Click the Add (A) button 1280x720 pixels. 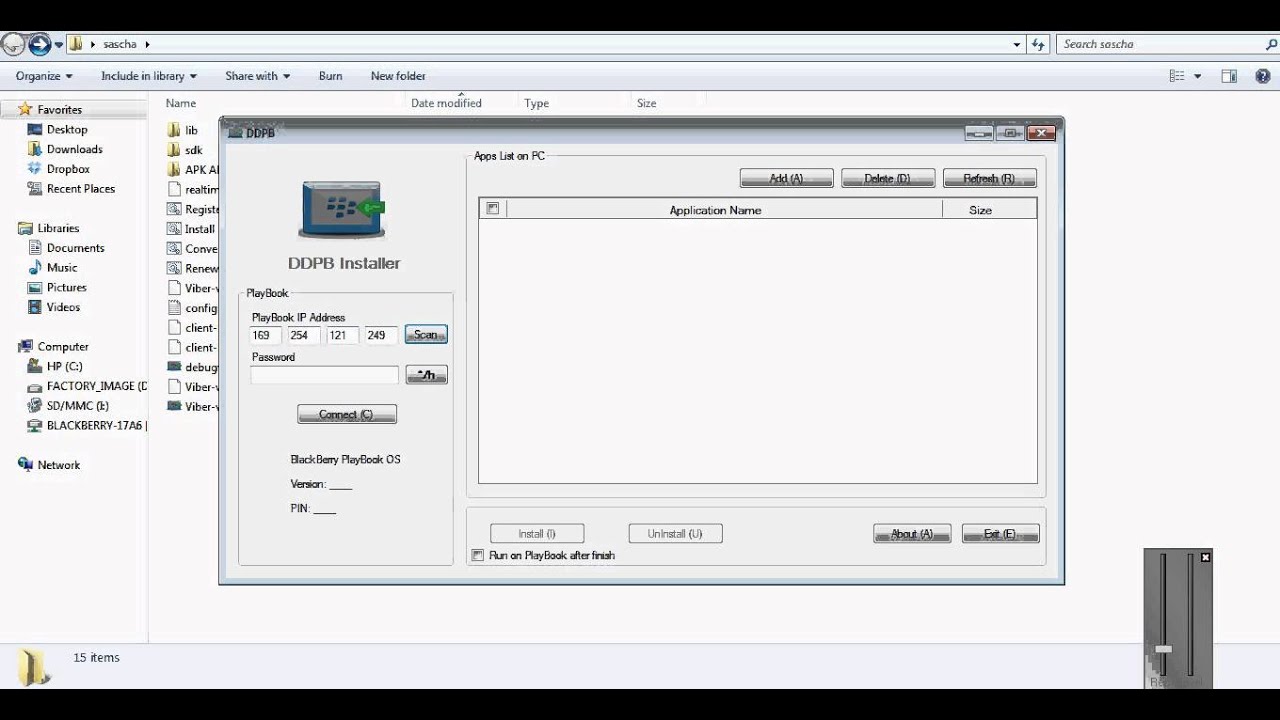coord(786,178)
